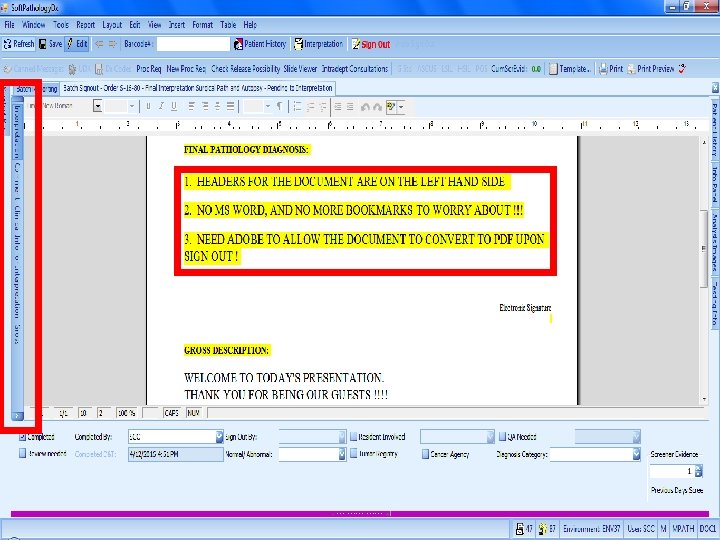Click the status bar icon labeled 47
This screenshot has width=720, height=540.
coord(524,529)
